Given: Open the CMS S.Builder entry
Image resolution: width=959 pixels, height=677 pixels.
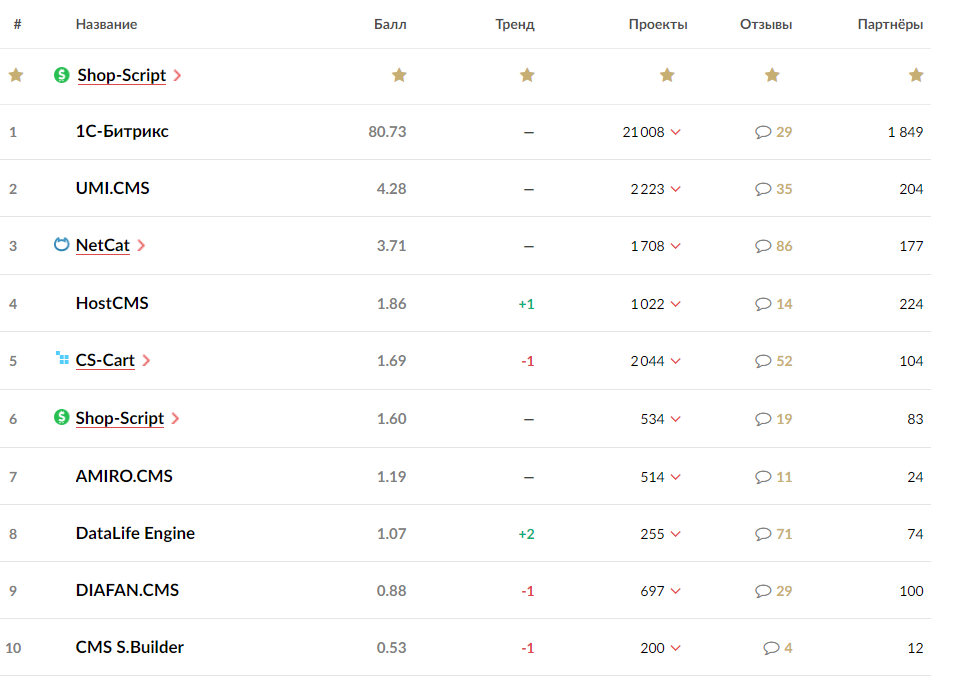Looking at the screenshot, I should tap(130, 647).
